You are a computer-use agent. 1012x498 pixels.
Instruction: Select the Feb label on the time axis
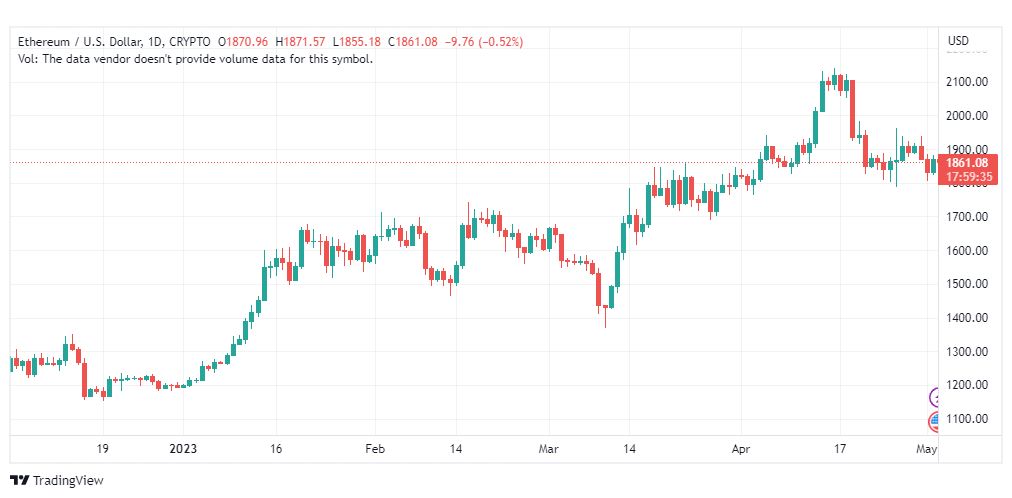coord(375,449)
